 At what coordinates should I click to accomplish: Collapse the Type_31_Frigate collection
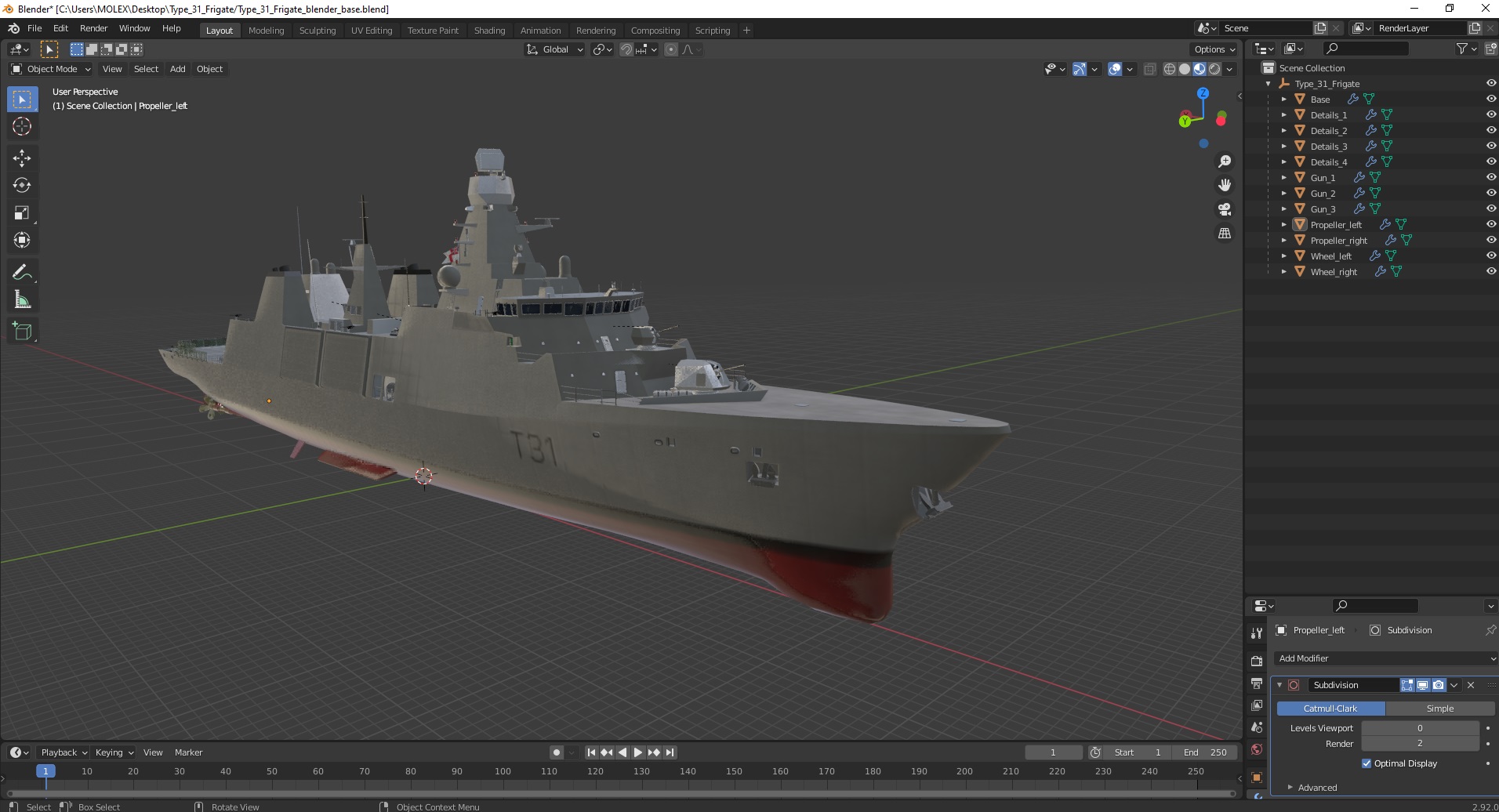click(1268, 83)
